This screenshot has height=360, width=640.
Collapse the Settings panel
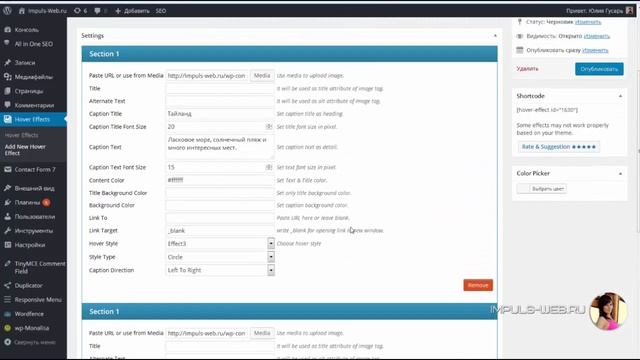495,36
